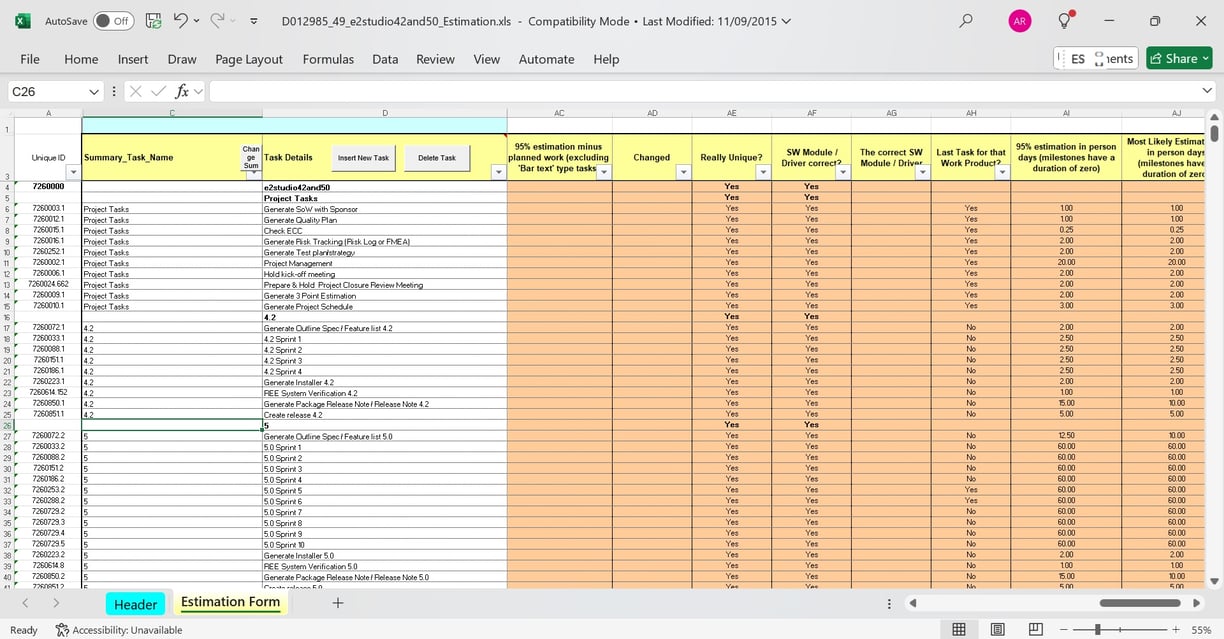Switch to Normal view icon
The width and height of the screenshot is (1224, 639).
click(959, 629)
